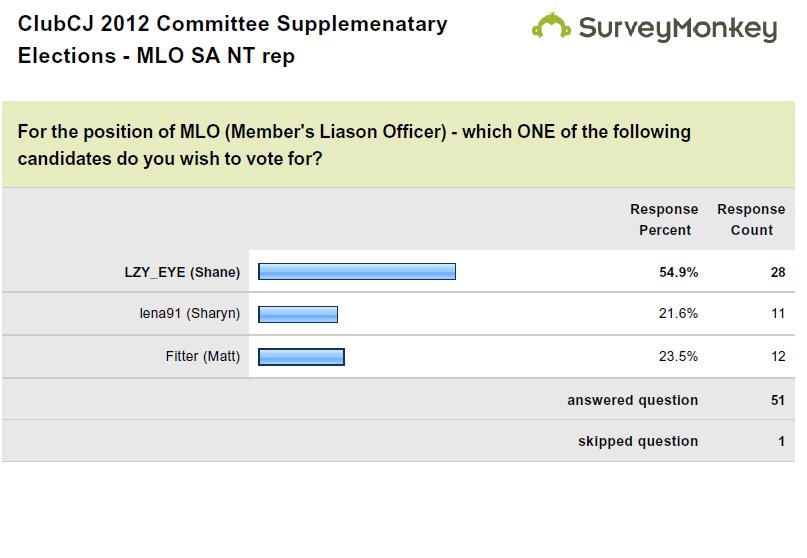The height and width of the screenshot is (558, 807).
Task: Click the SurveyMonkey wordmark text
Action: (x=678, y=29)
